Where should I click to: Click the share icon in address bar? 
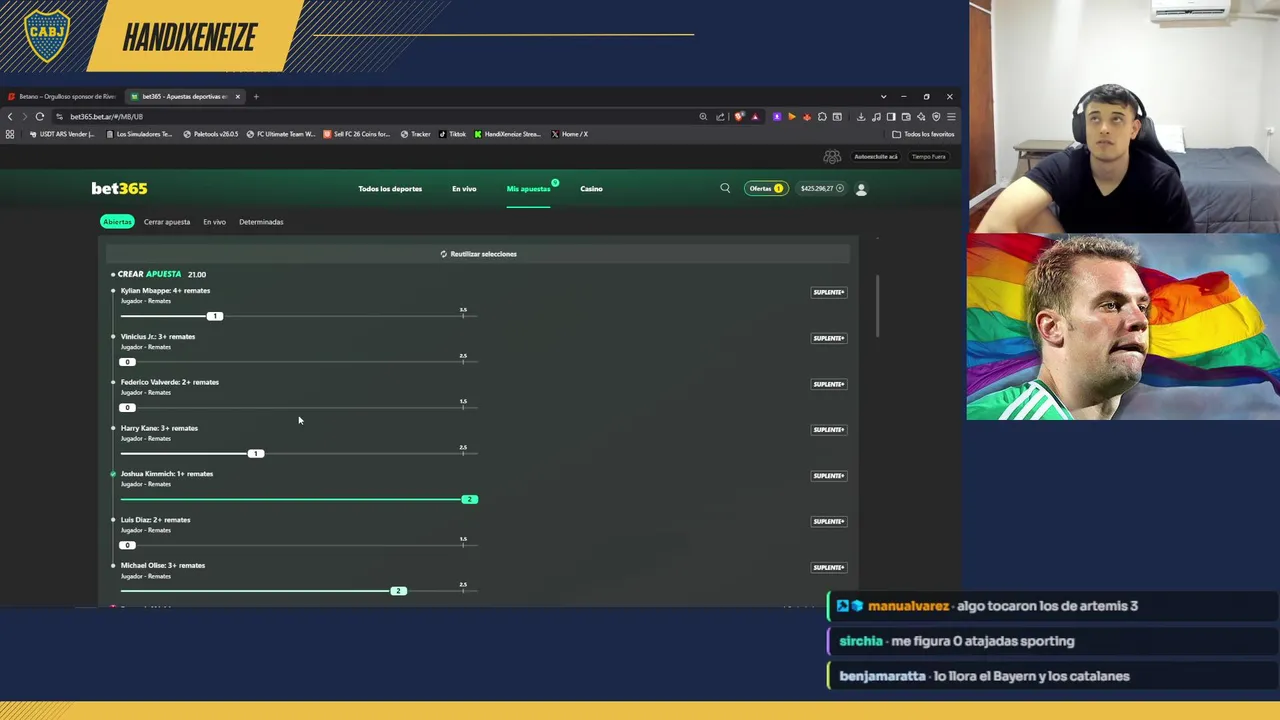pos(720,117)
